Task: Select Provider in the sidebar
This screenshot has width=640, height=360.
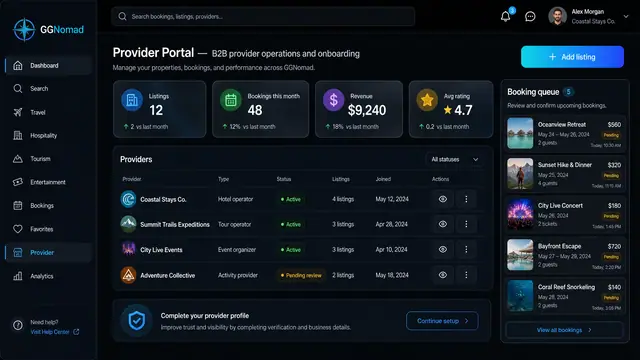Action: pos(48,253)
